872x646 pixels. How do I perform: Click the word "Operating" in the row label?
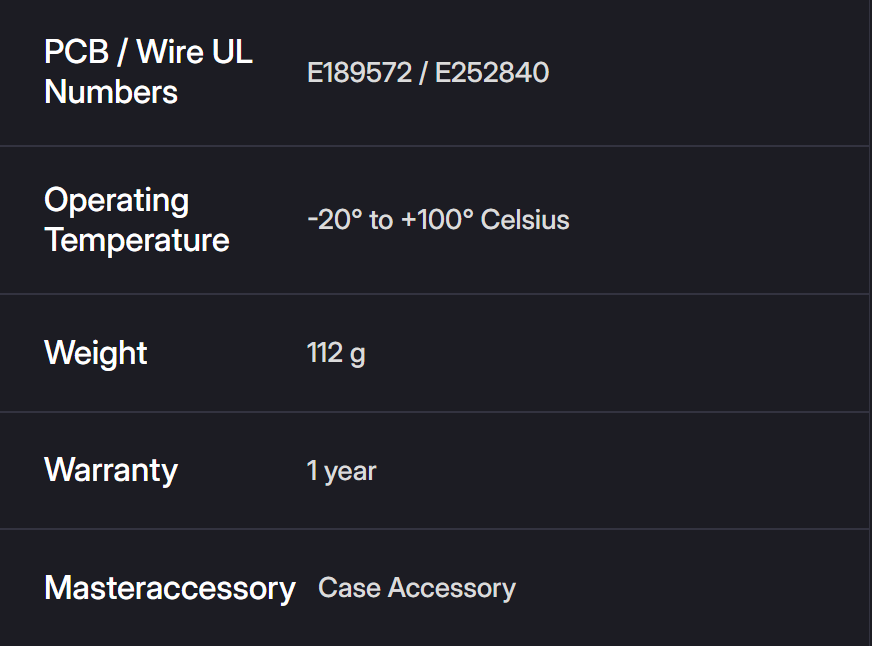116,200
